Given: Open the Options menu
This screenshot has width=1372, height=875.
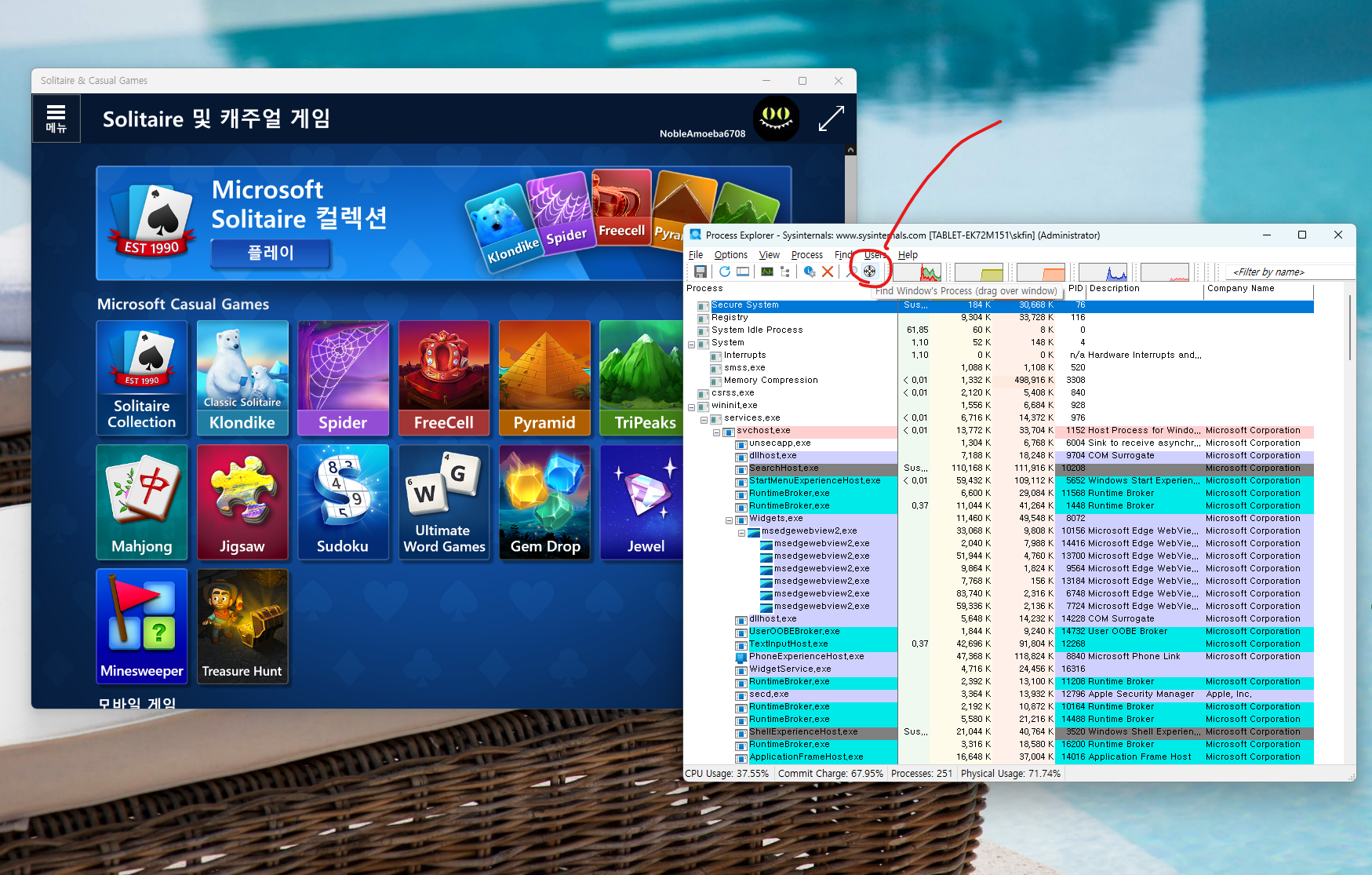Looking at the screenshot, I should pos(730,255).
